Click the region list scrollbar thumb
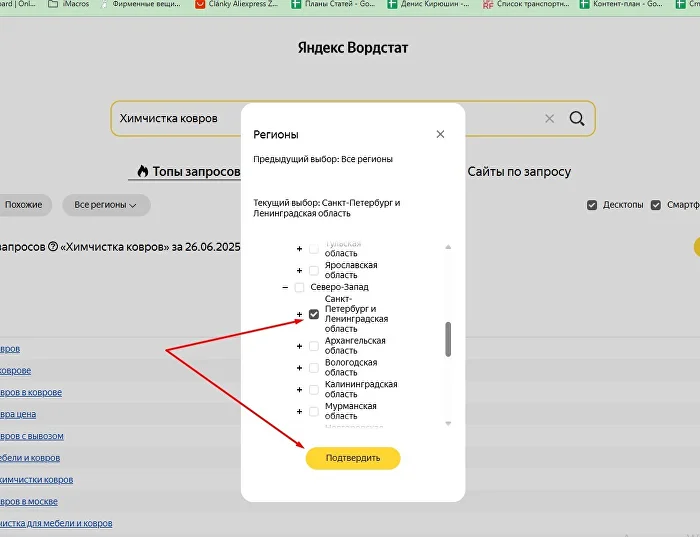Viewport: 700px width, 537px height. [448, 339]
